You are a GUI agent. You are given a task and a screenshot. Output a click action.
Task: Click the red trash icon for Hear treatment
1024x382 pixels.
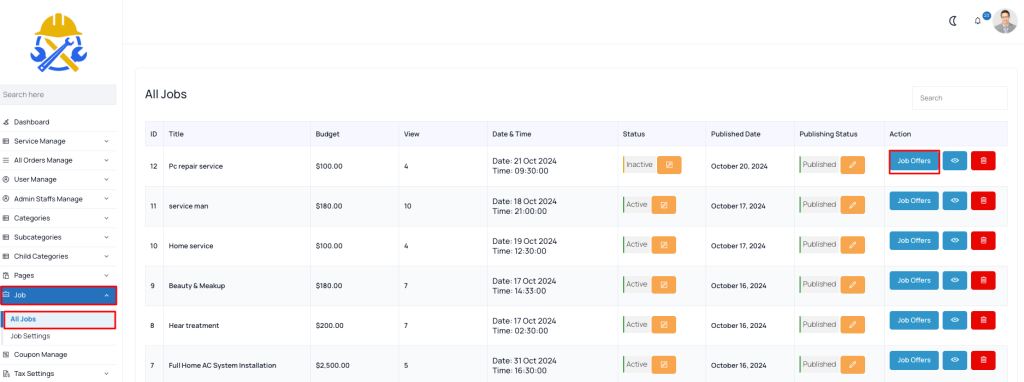click(983, 320)
